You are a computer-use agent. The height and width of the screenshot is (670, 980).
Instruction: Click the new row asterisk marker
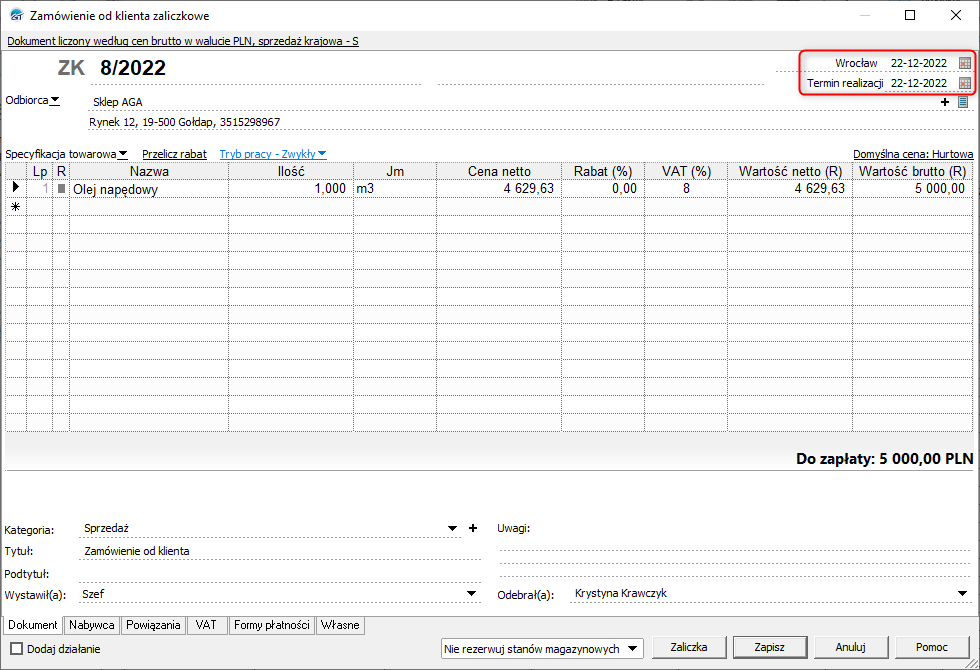coord(16,207)
